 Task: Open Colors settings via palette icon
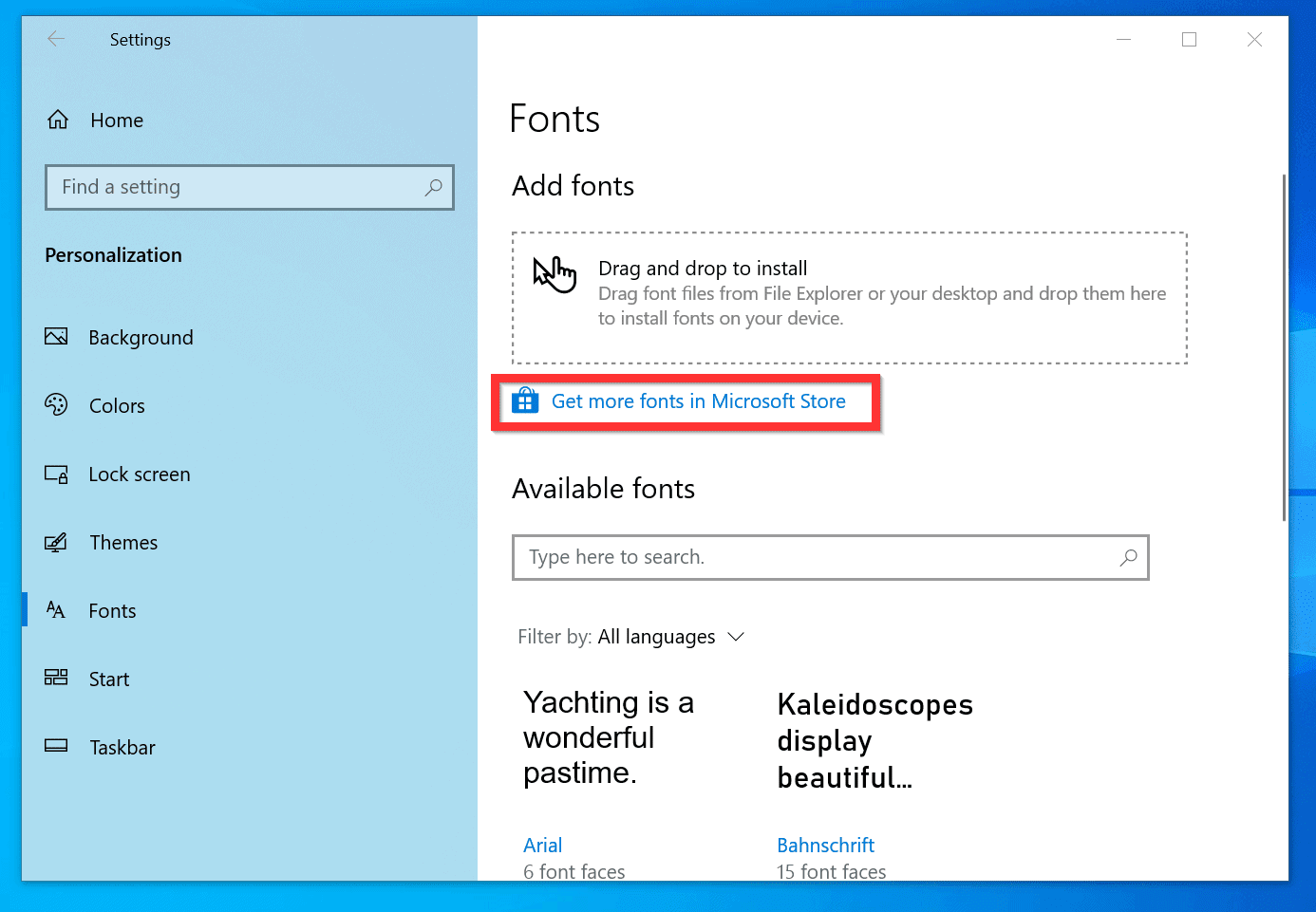(x=57, y=405)
